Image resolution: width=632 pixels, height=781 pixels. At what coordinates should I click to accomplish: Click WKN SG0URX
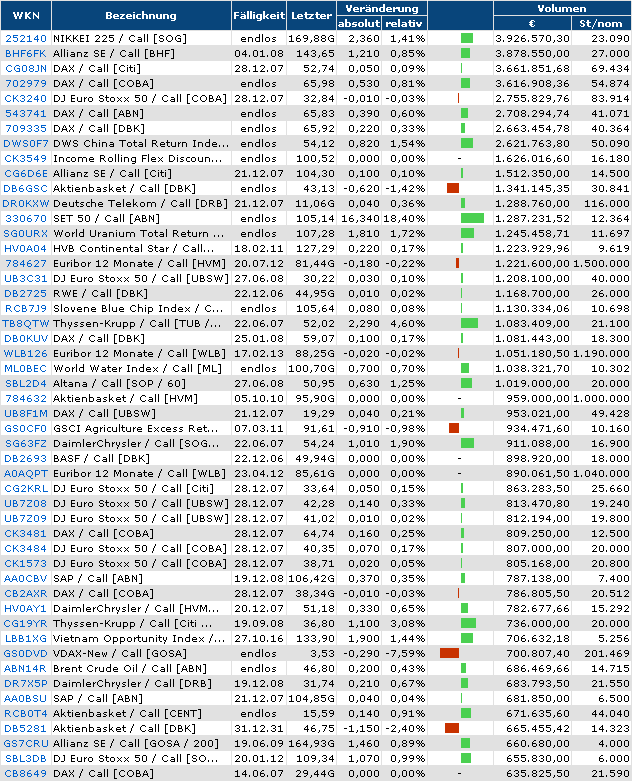click(25, 233)
